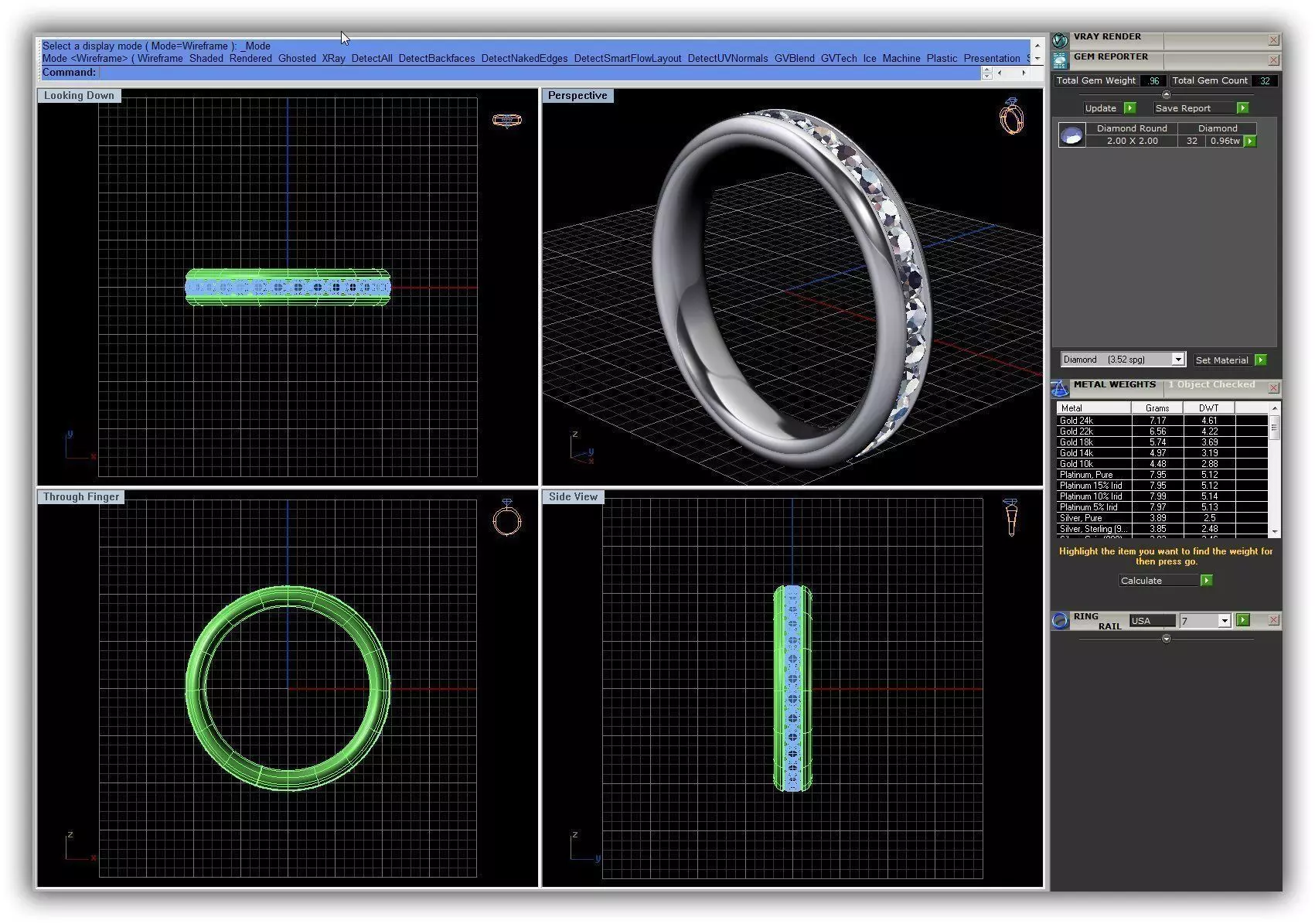Click the Command input field
Viewport: 1315px width, 924px height.
[x=540, y=73]
